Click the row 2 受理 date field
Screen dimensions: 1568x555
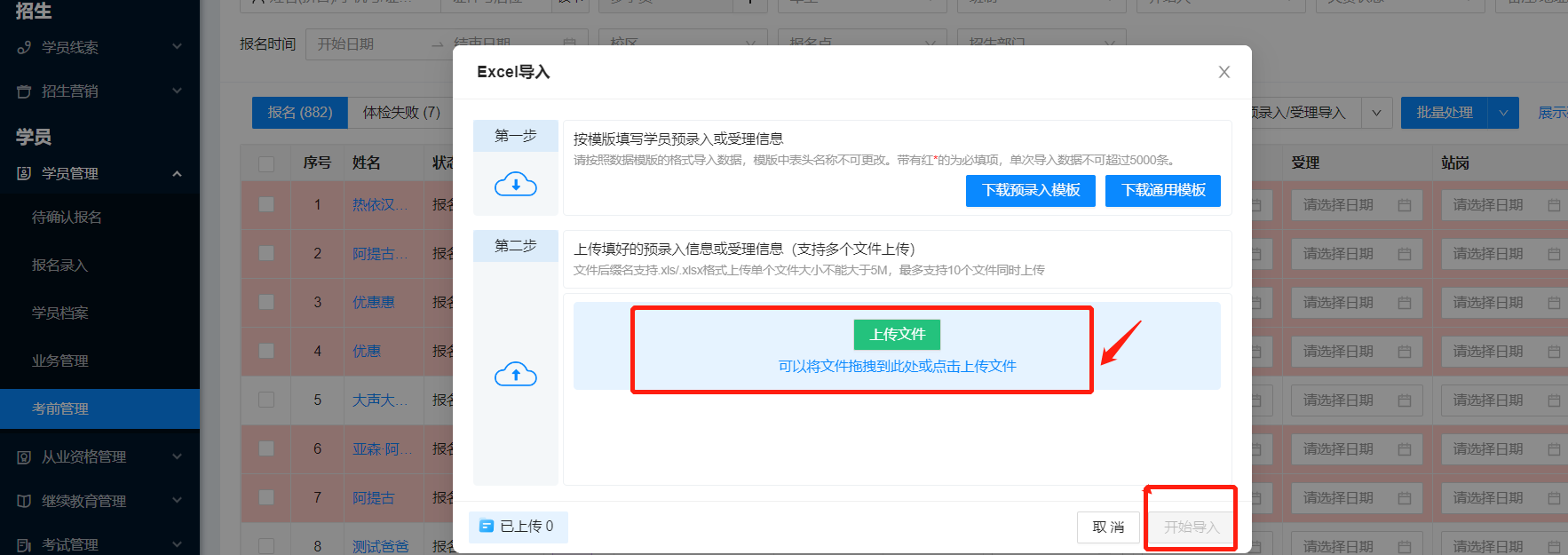(1357, 254)
